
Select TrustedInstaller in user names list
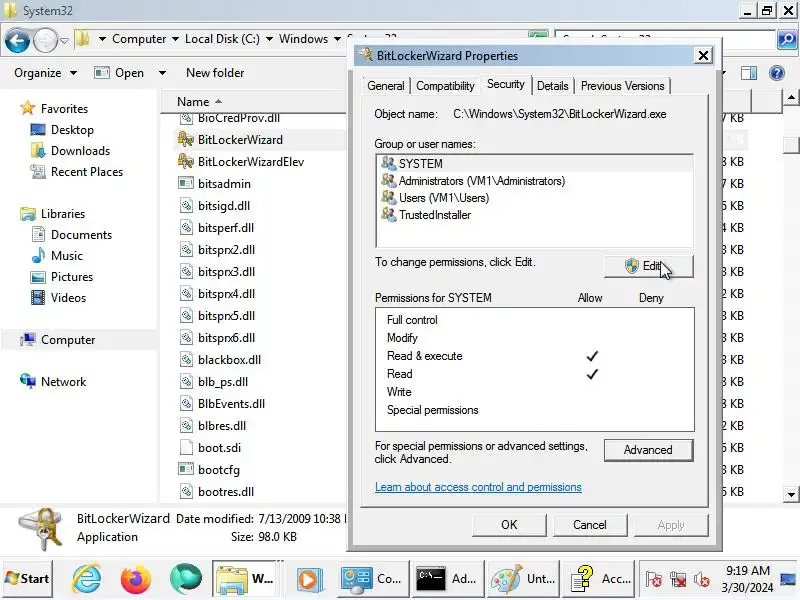click(x=535, y=215)
